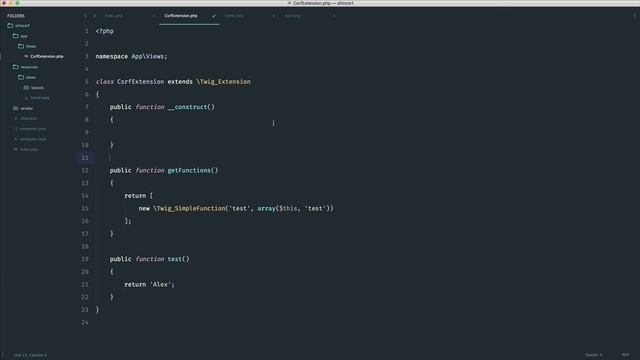Click '\Twig_SimpleFunction' on line 15
The image size is (640, 360).
coord(189,208)
